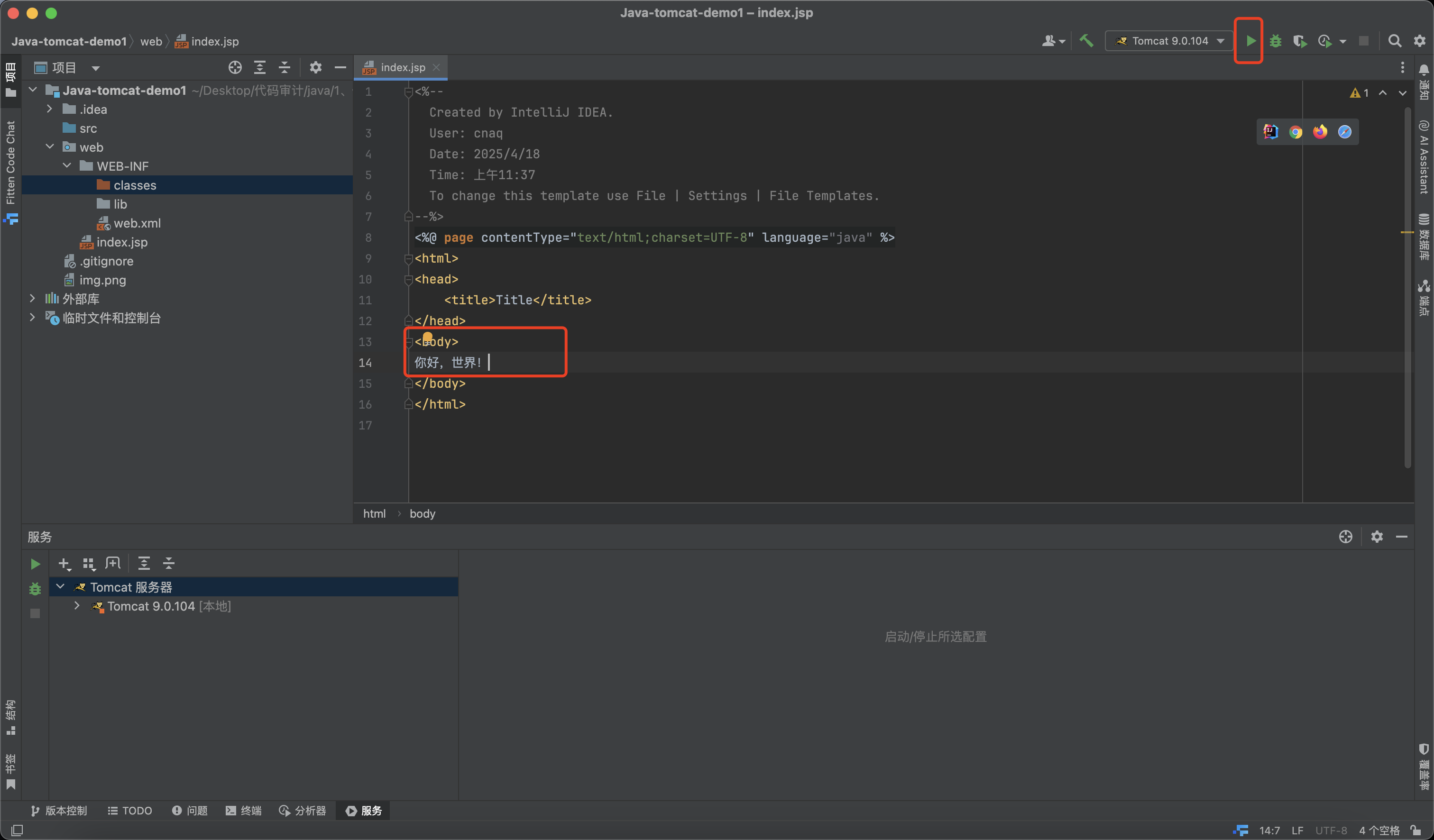Select opened file locate target icon in project panel

[x=235, y=68]
